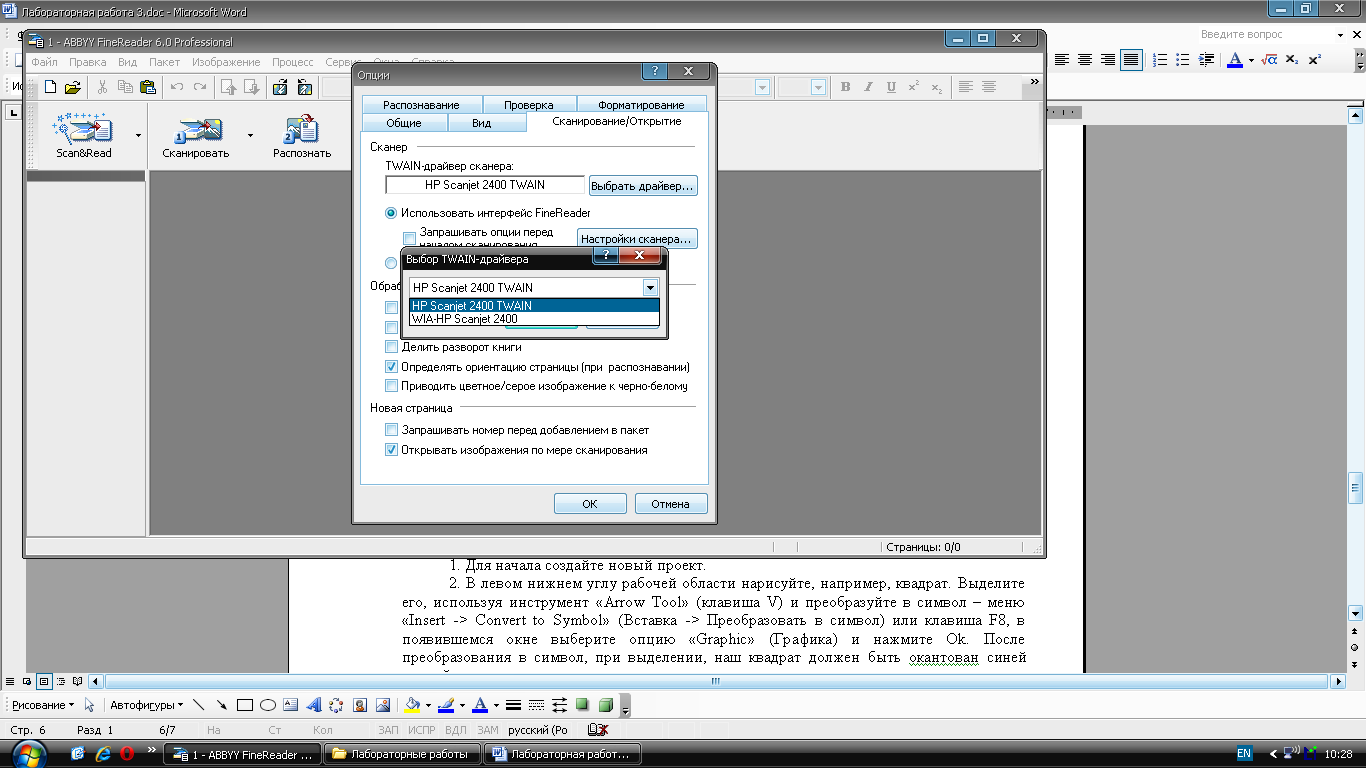Screen dimensions: 1366x768
Task: Click Word's numbered list icon
Action: [x=1160, y=60]
